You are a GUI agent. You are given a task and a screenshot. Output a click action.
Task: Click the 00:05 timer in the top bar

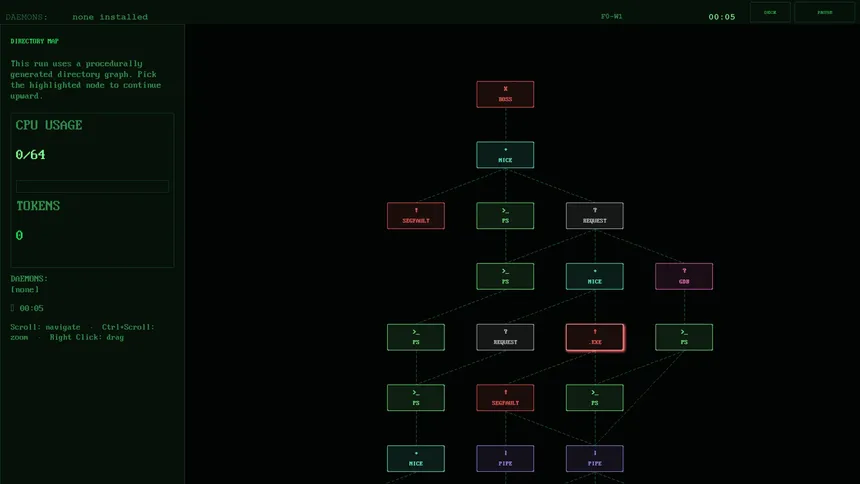pos(721,17)
